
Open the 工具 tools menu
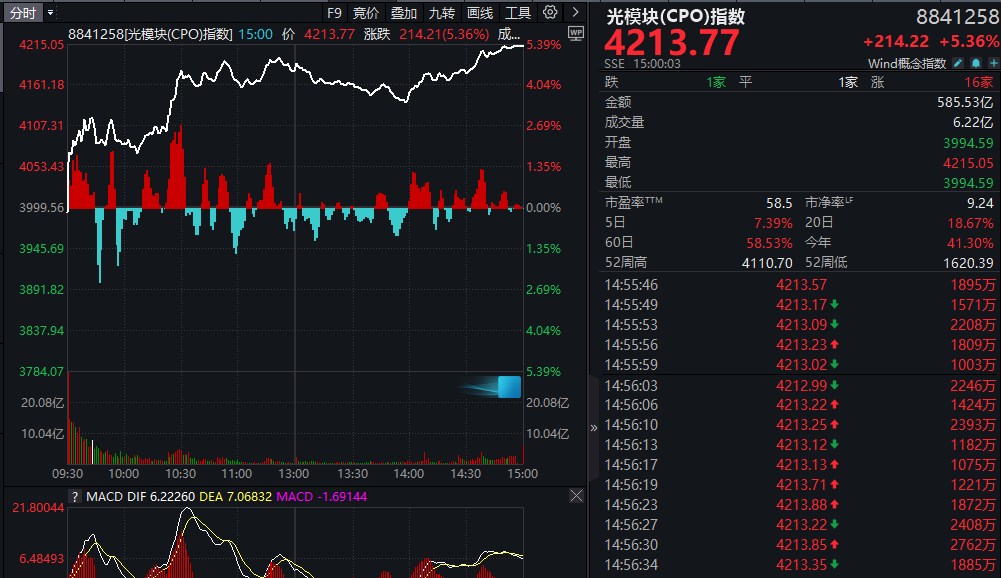[x=518, y=13]
